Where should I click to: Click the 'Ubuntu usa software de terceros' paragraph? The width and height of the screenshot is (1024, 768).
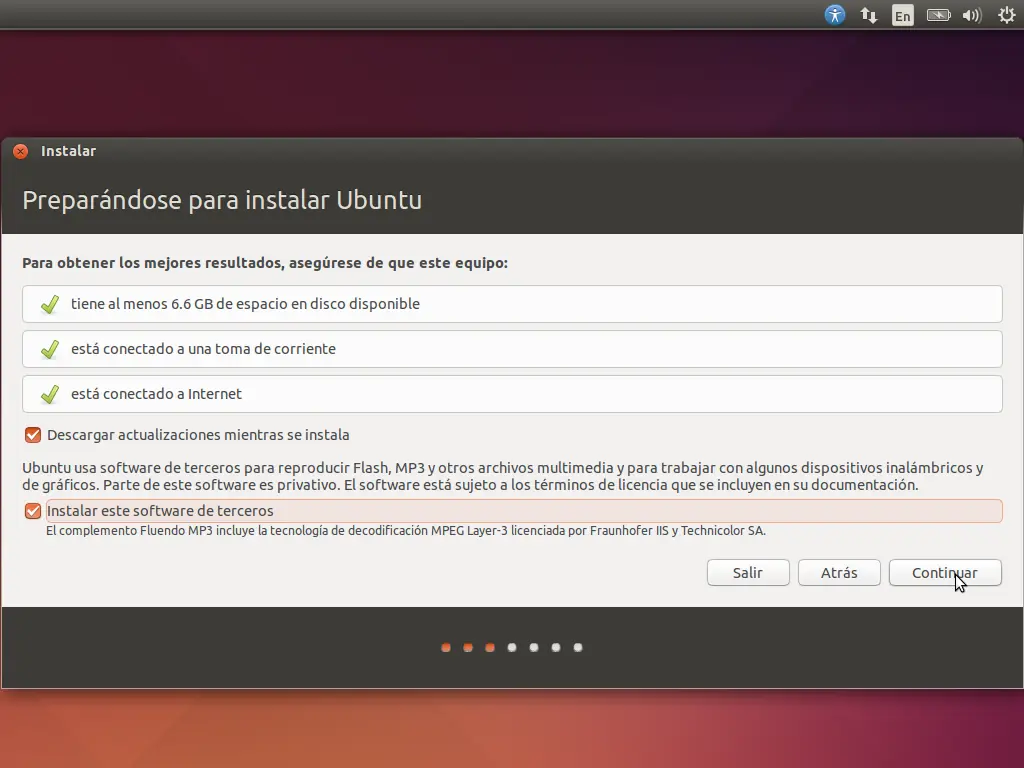(503, 476)
